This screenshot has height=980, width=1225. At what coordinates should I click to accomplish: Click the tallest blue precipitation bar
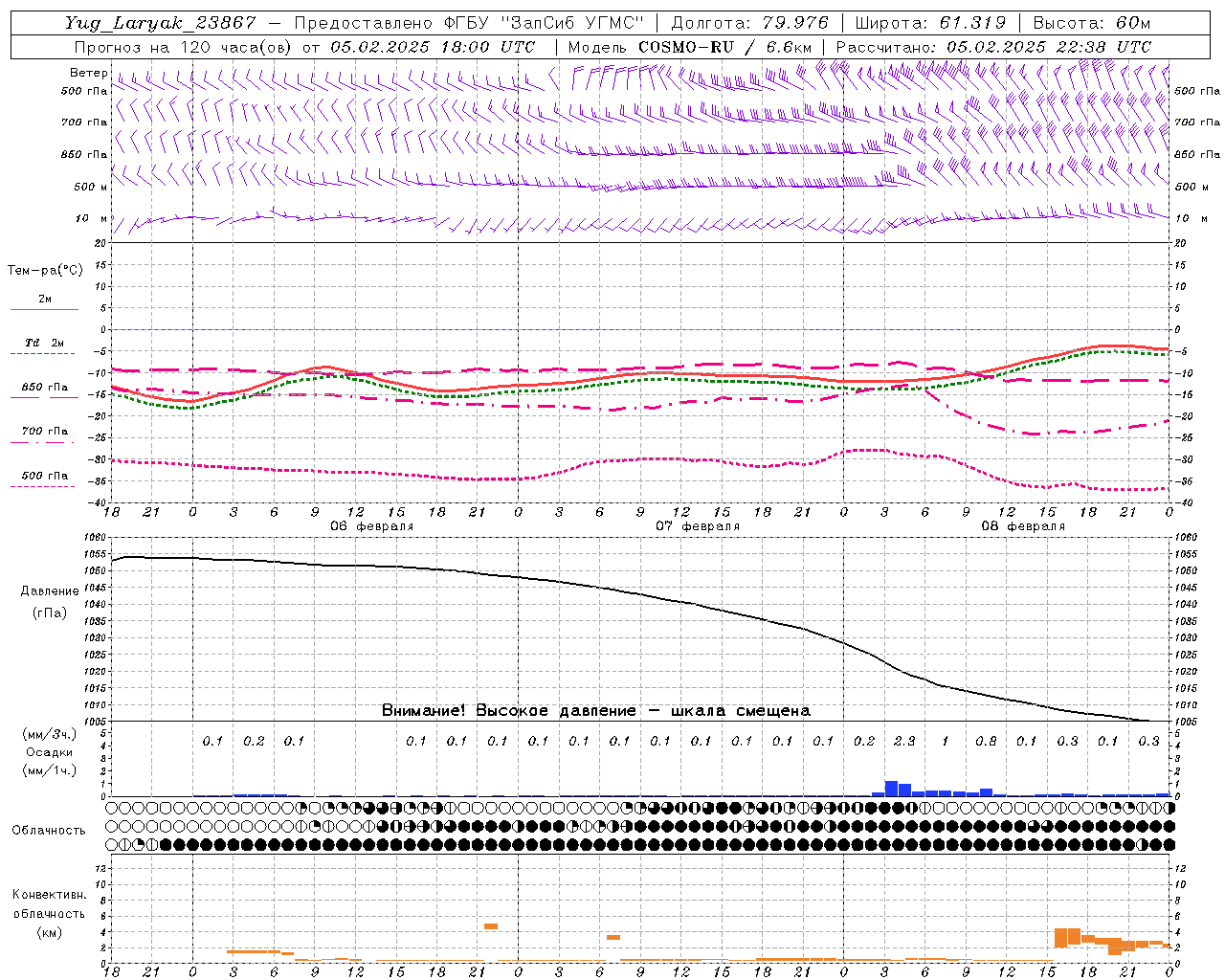891,789
